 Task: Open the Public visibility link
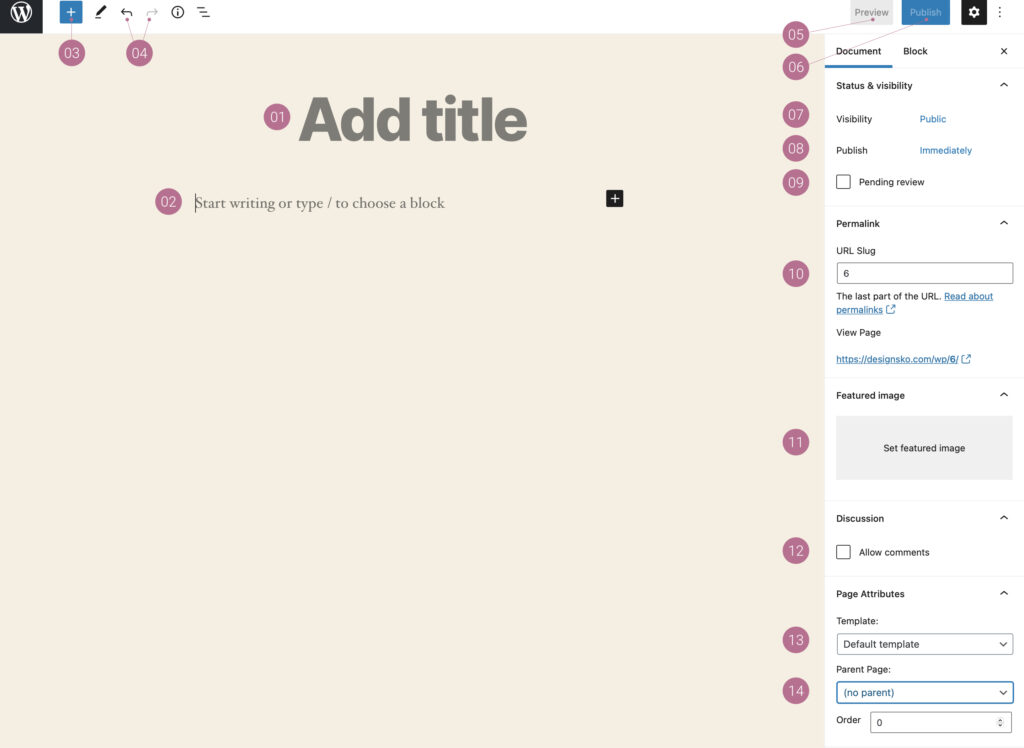coord(932,118)
